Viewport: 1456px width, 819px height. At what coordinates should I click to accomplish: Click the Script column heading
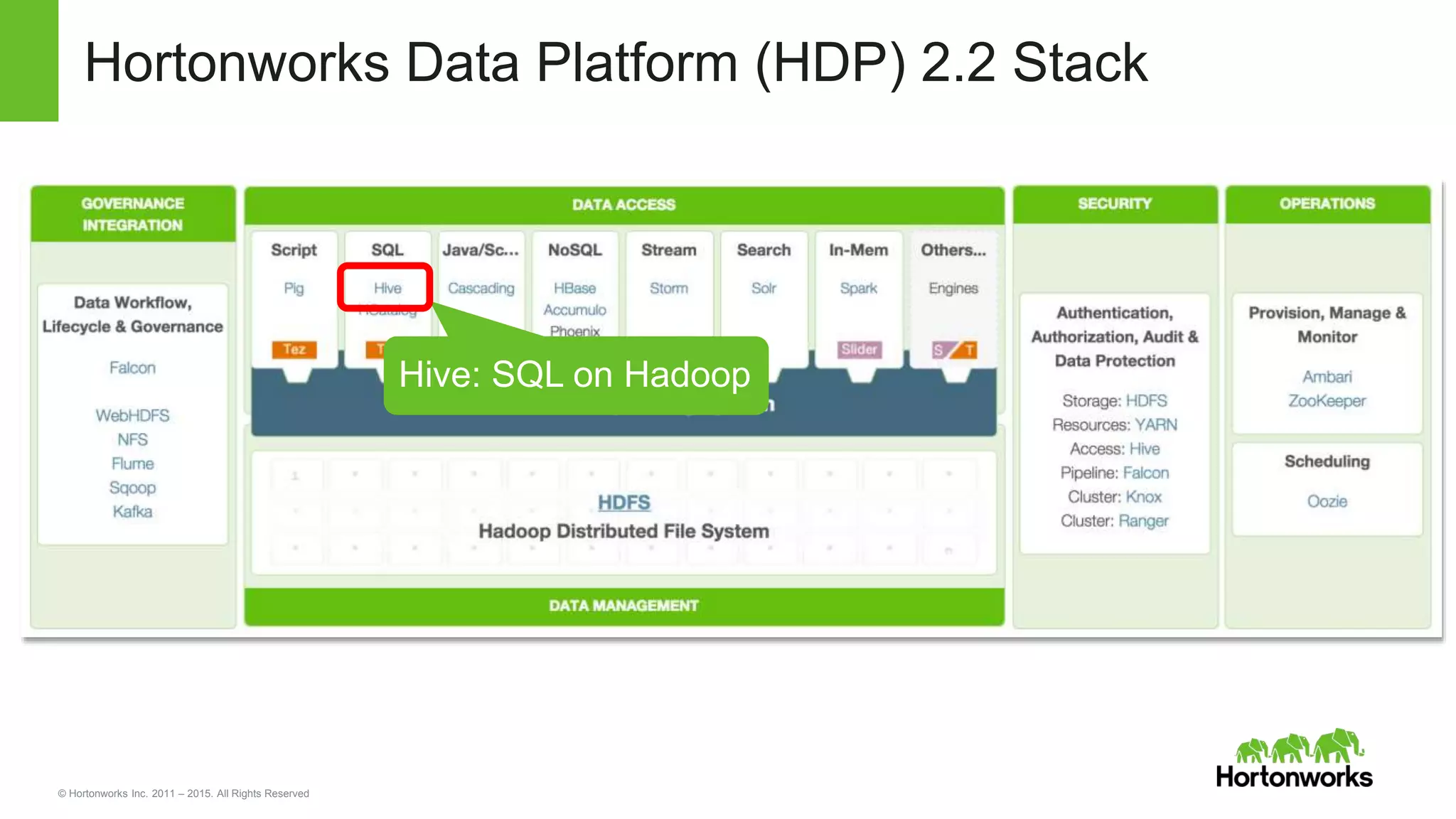click(x=294, y=250)
